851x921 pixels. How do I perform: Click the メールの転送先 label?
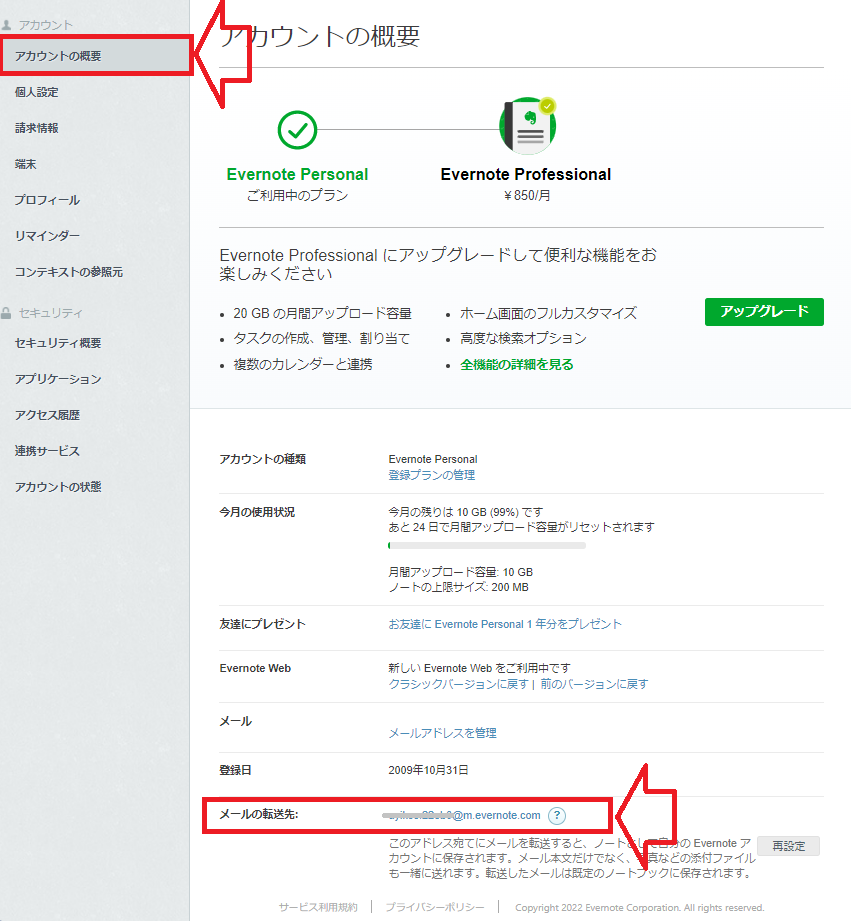(259, 815)
